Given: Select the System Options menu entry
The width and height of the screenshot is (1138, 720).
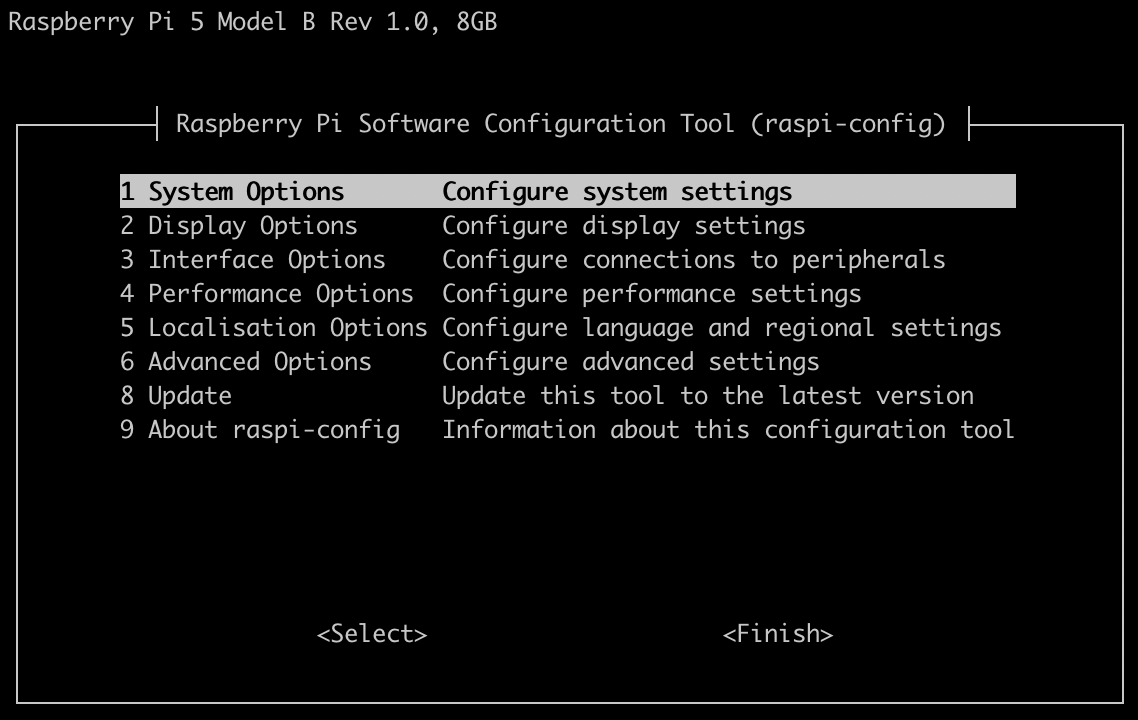Looking at the screenshot, I should (x=232, y=192).
